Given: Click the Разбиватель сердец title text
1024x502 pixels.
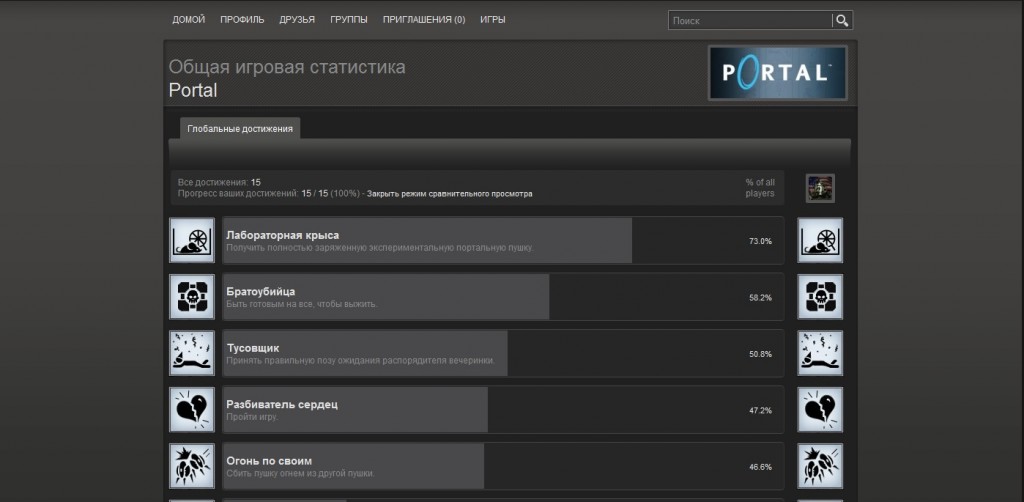Looking at the screenshot, I should pos(282,405).
